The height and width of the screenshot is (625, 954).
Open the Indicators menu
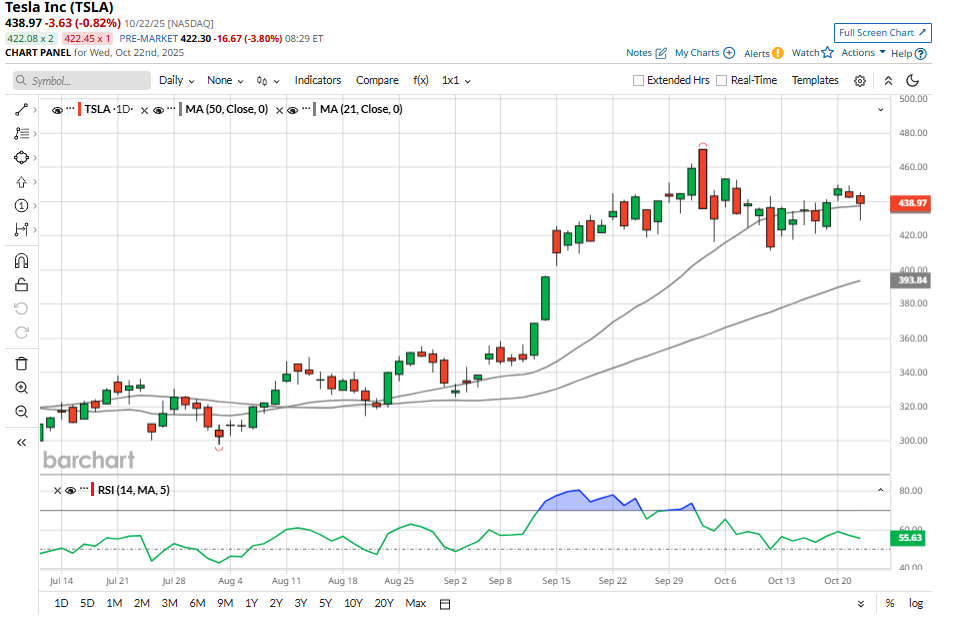pos(317,80)
